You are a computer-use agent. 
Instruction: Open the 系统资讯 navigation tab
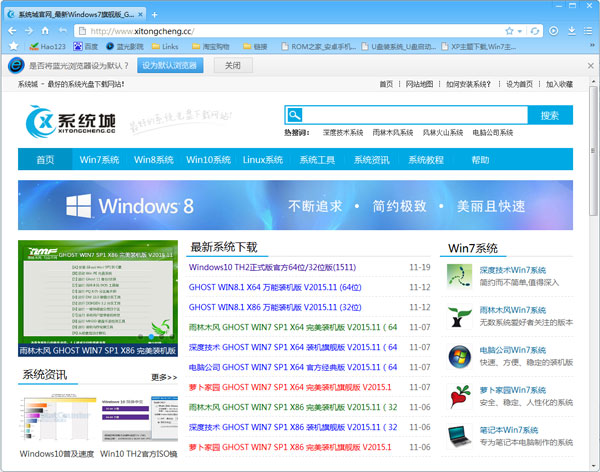tap(371, 159)
